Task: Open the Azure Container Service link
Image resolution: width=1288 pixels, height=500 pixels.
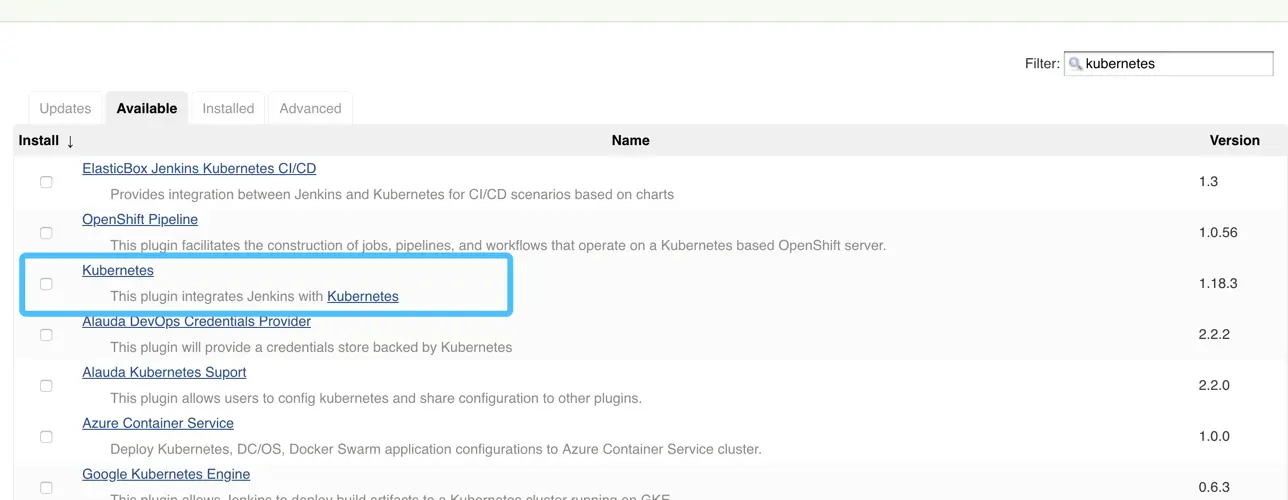Action: pyautogui.click(x=158, y=423)
